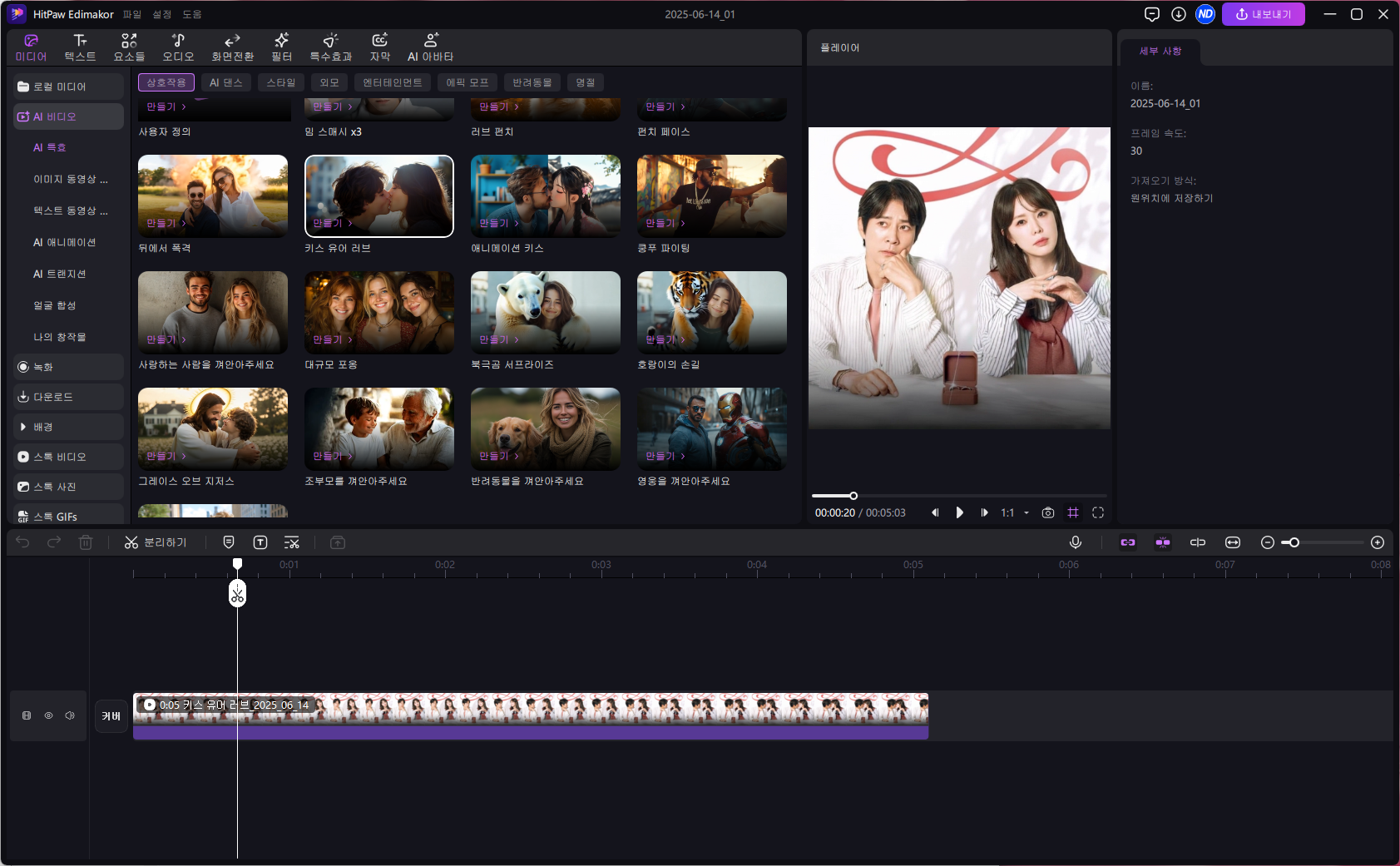Click the undo arrow in timeline toolbar
The width and height of the screenshot is (1400, 866).
click(x=22, y=542)
